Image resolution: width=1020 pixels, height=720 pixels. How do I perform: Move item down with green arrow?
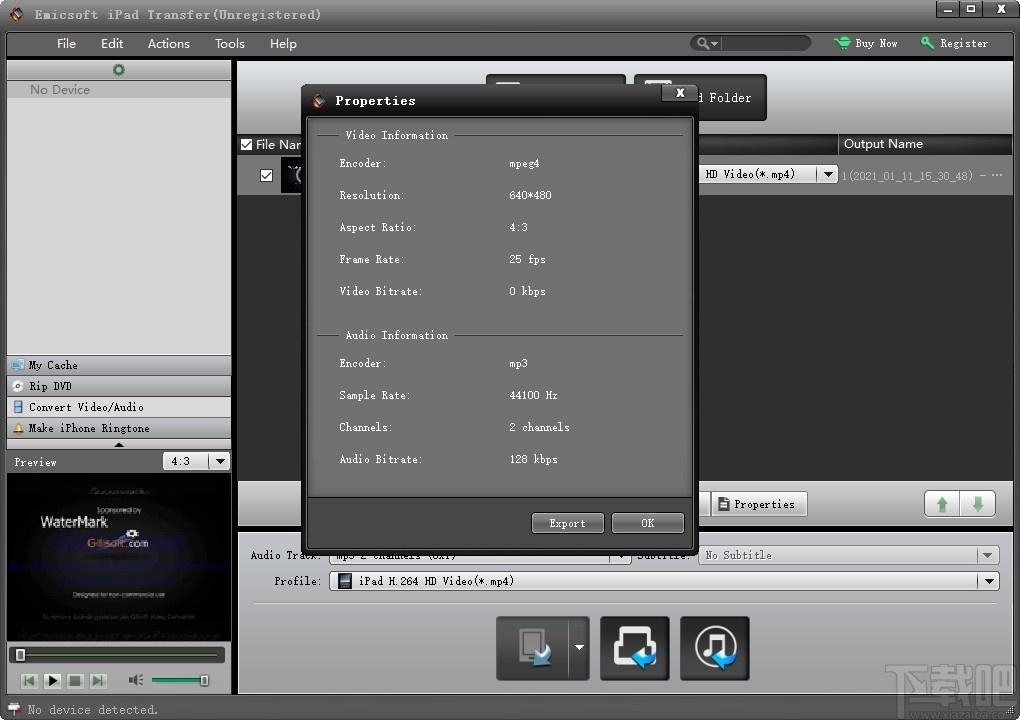[978, 504]
